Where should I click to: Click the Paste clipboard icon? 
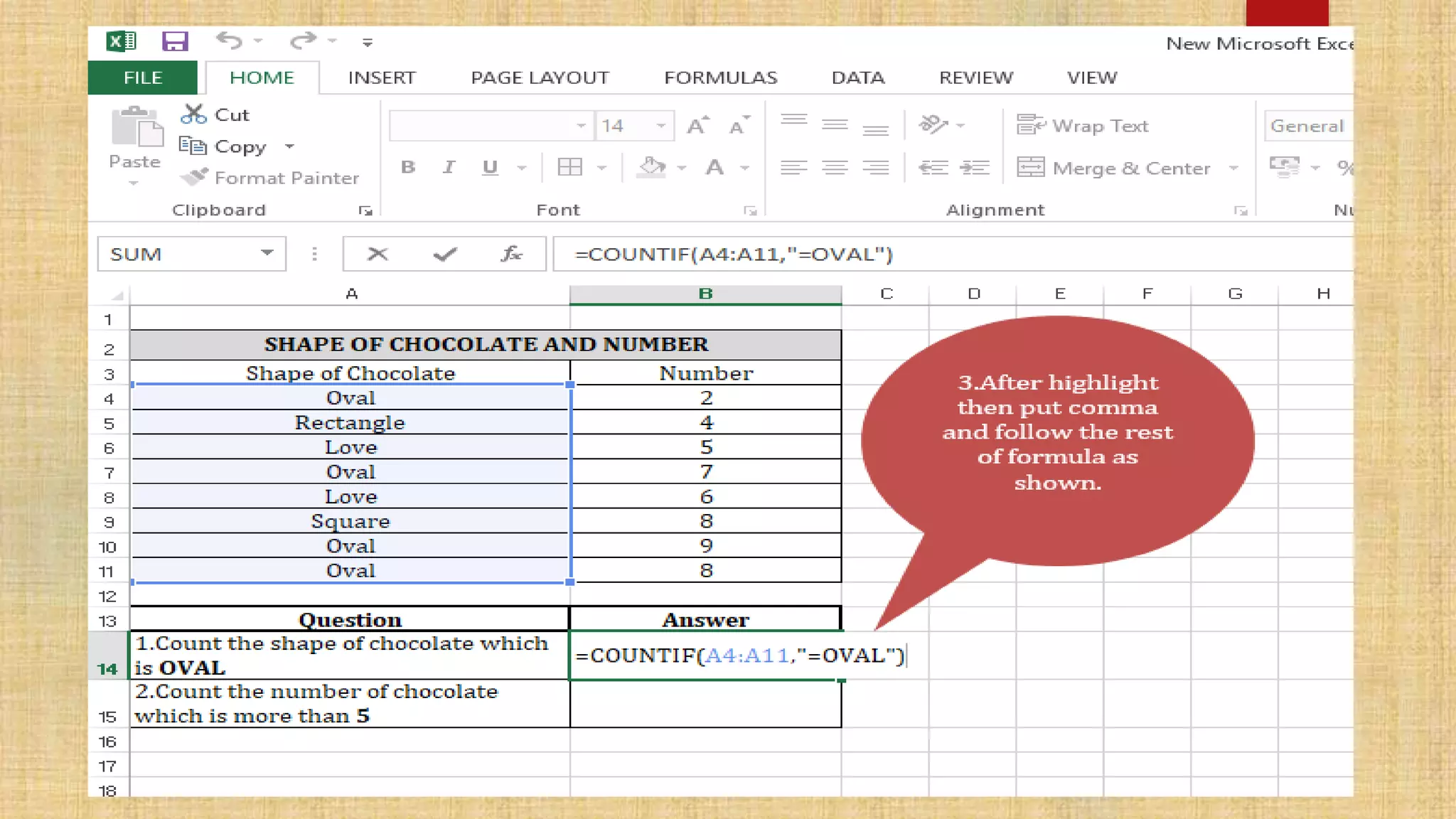click(x=136, y=127)
